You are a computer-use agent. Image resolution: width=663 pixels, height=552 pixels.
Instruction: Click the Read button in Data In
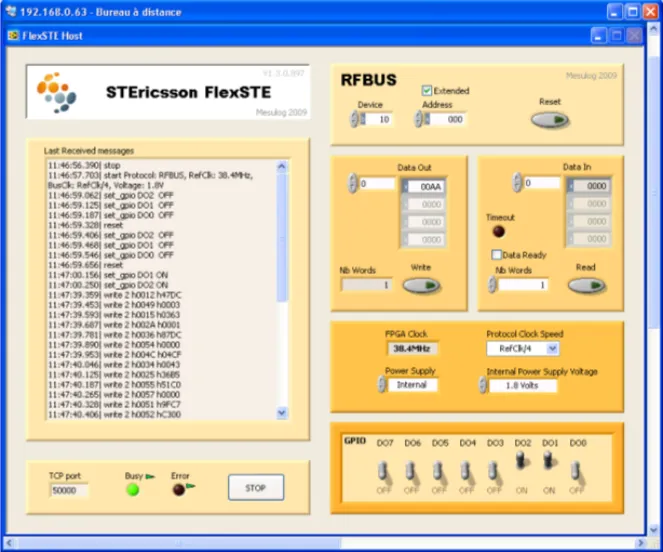coord(586,286)
